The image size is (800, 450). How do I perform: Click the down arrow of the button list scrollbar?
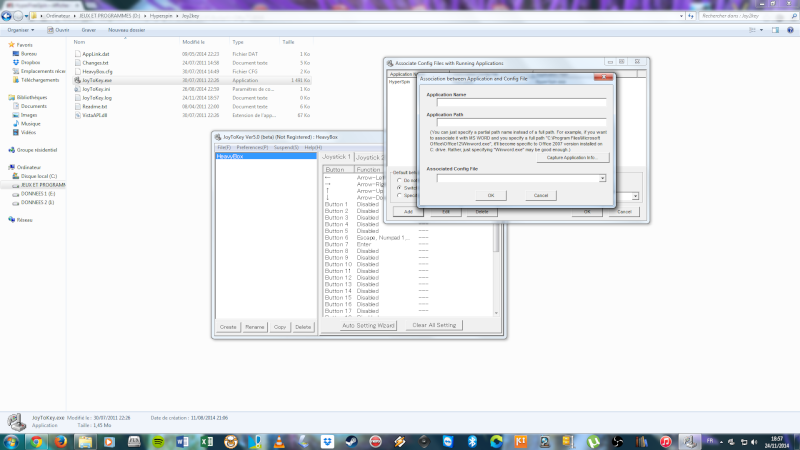(x=496, y=313)
